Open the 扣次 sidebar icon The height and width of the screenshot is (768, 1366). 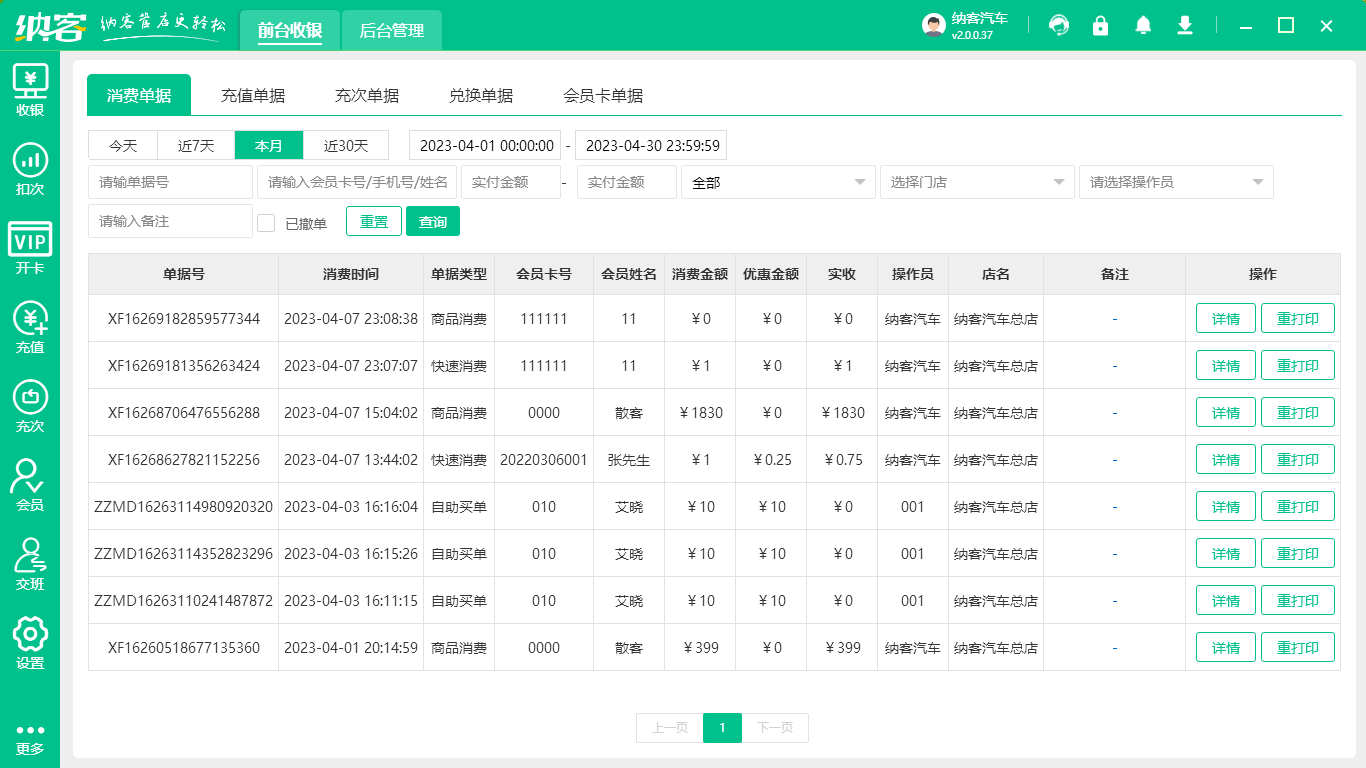coord(30,169)
